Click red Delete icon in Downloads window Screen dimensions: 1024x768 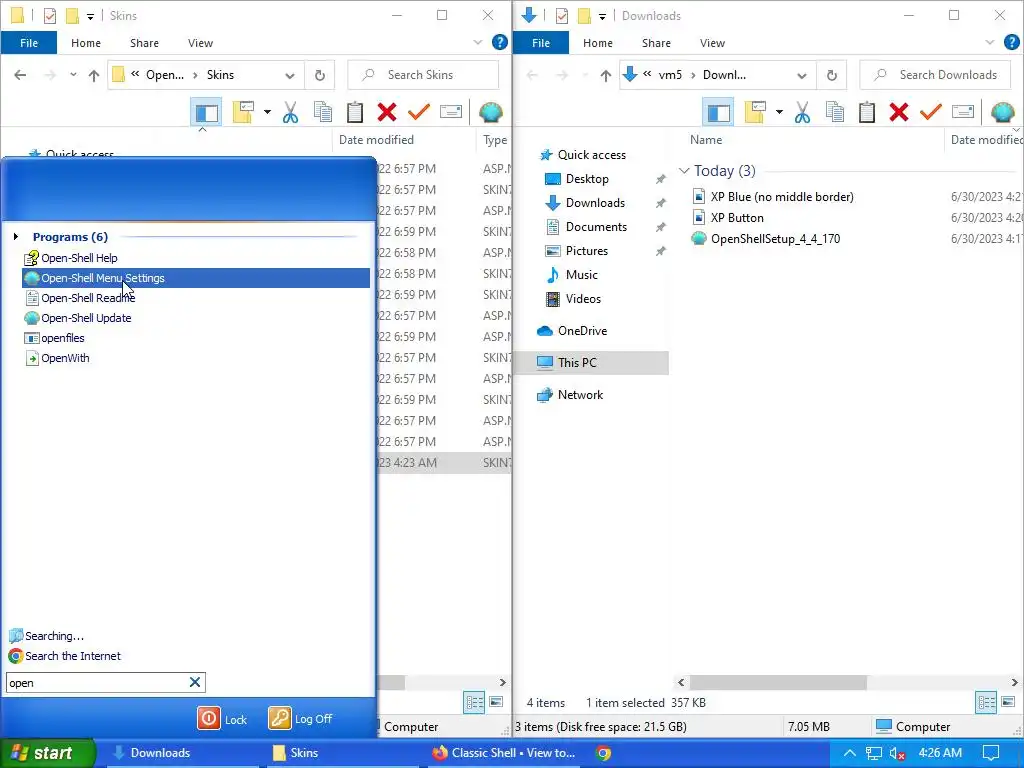click(x=899, y=112)
